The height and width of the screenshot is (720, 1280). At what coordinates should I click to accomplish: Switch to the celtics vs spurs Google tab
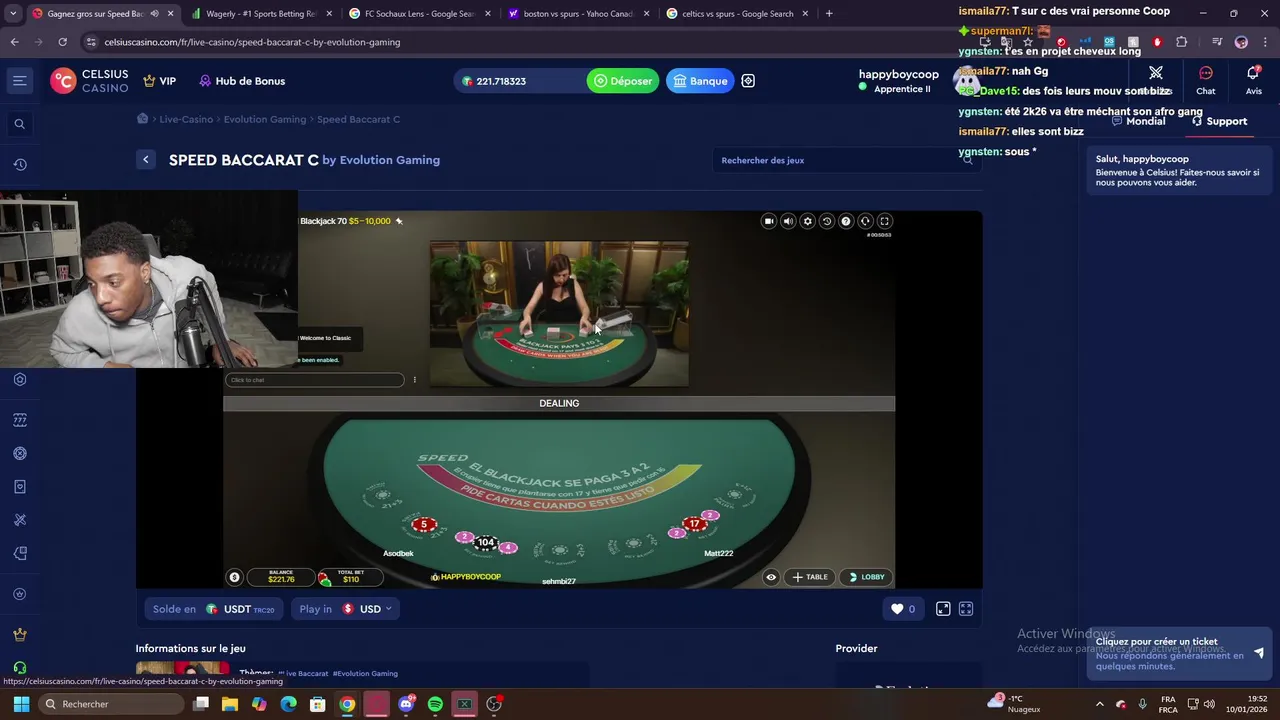coord(737,14)
